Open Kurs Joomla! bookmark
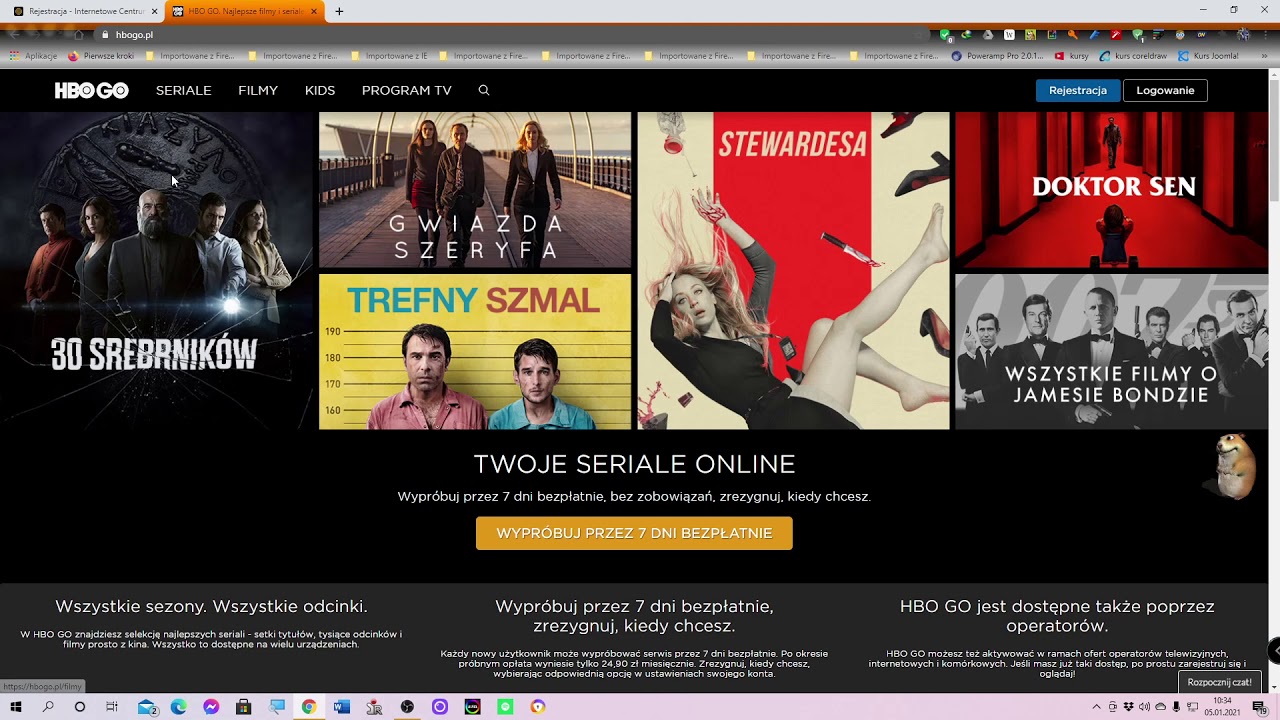1280x720 pixels. coord(1208,56)
